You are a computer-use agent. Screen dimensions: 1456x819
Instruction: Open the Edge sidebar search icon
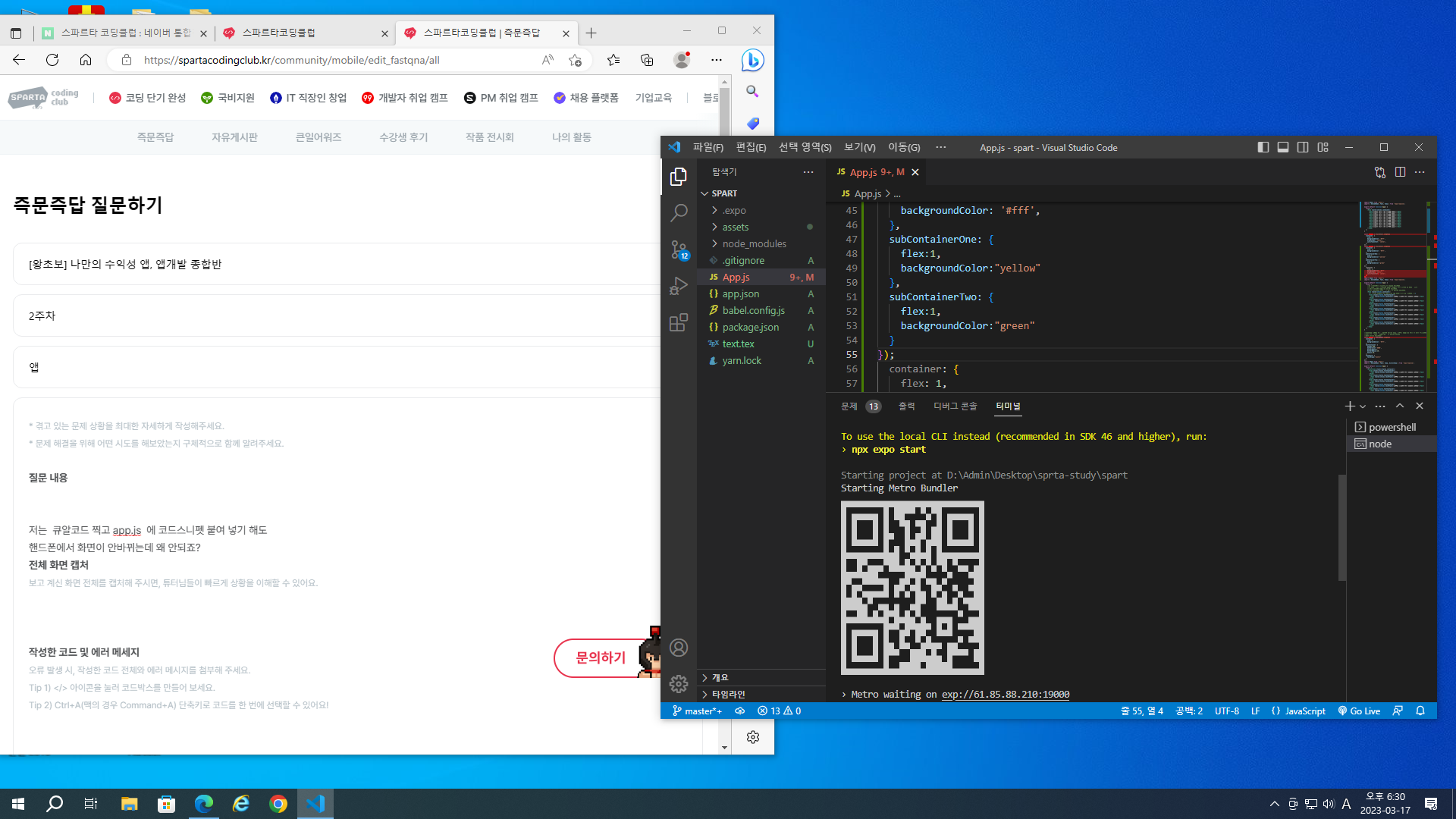(x=752, y=92)
